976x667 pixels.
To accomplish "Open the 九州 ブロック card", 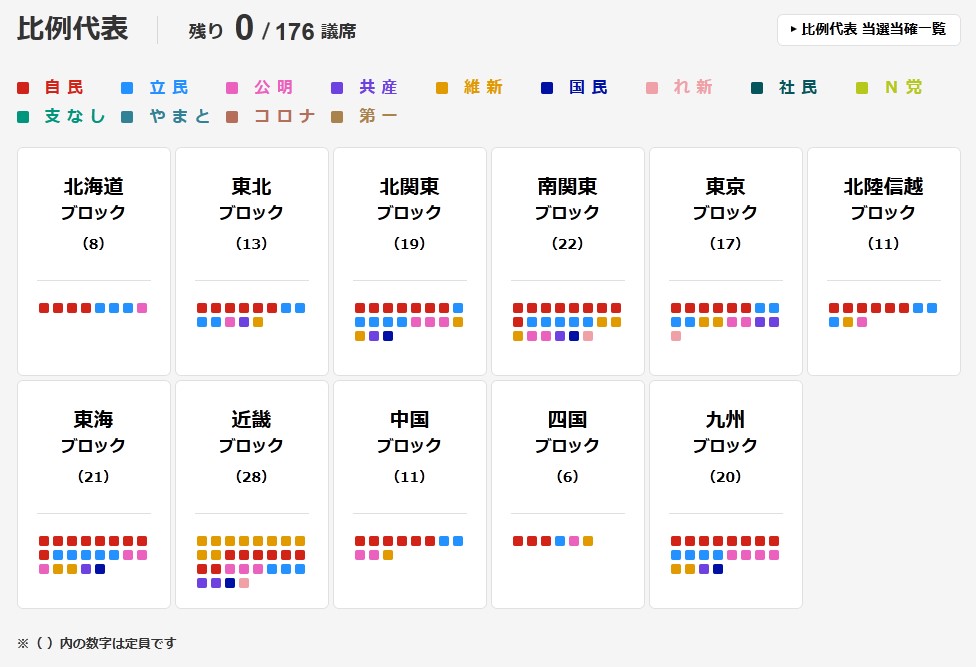I will [725, 494].
